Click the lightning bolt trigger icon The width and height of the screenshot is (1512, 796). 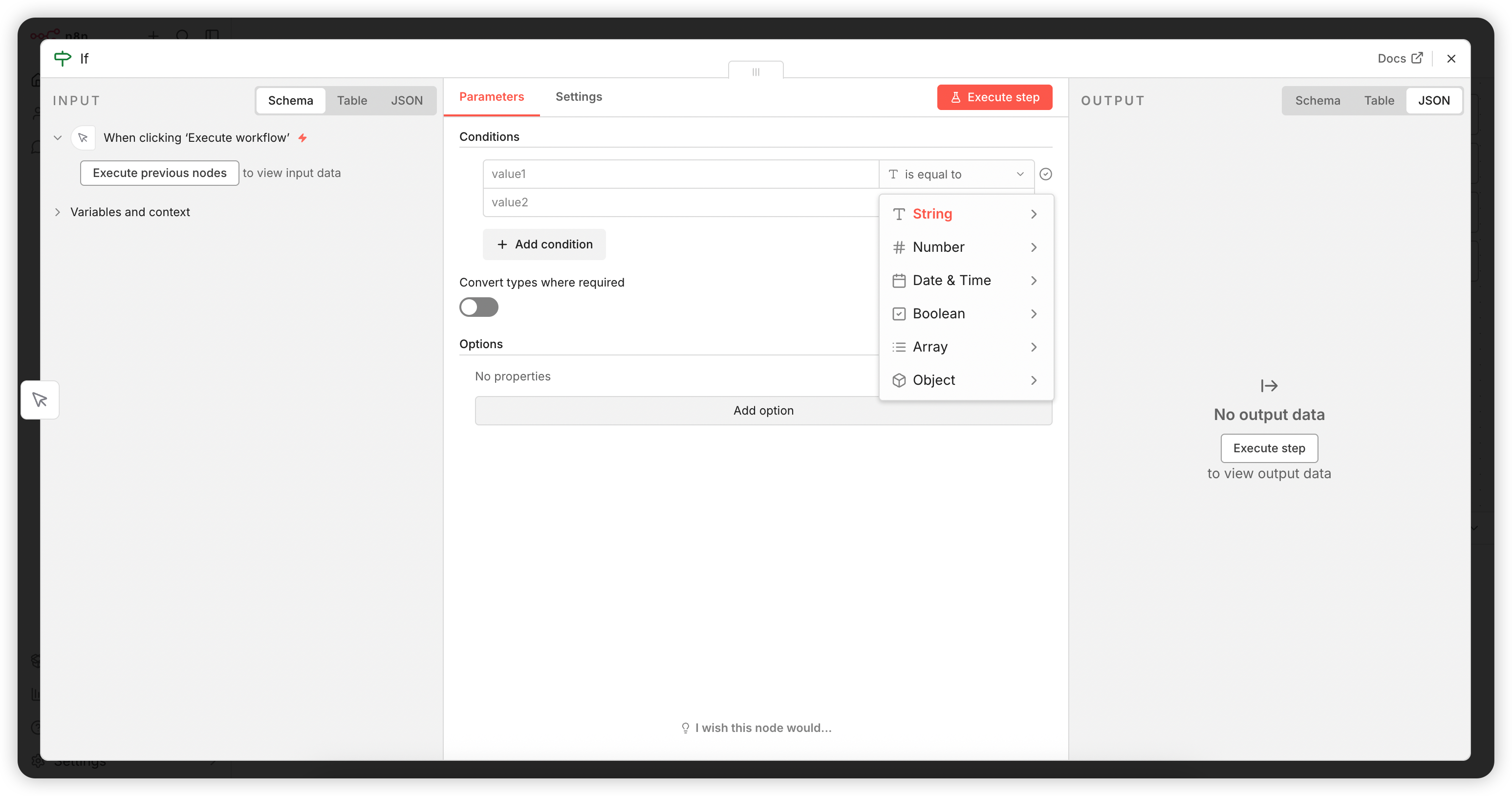(x=302, y=137)
